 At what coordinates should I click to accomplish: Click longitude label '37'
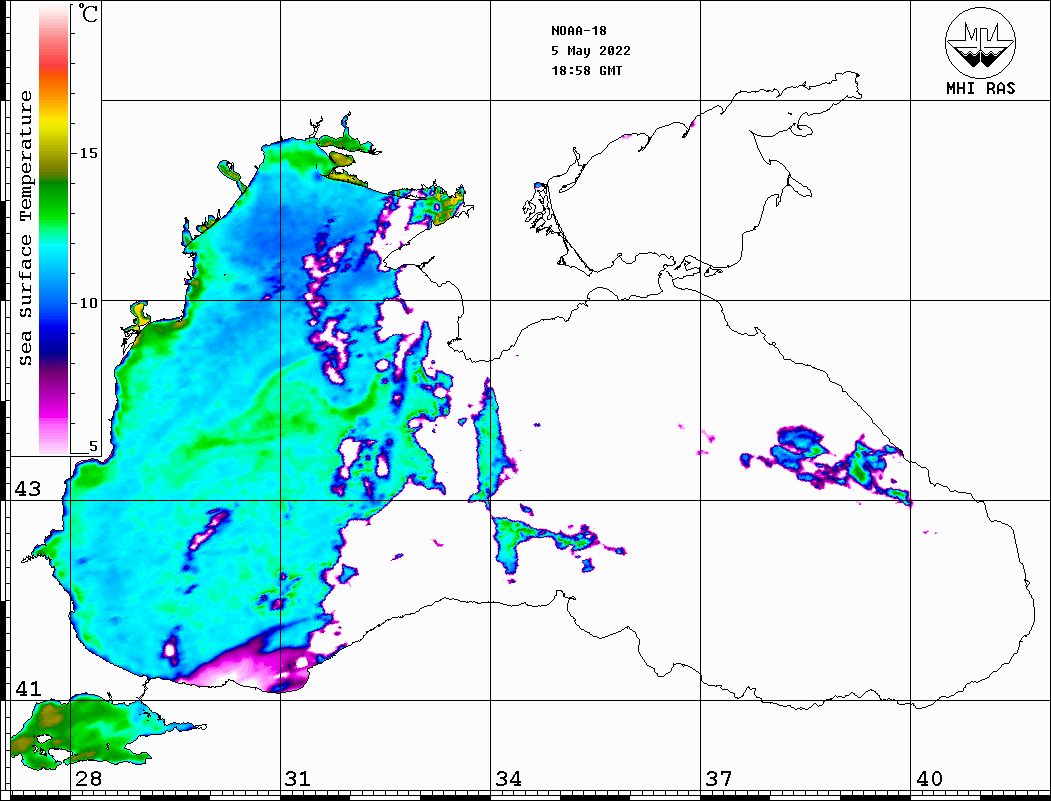719,779
